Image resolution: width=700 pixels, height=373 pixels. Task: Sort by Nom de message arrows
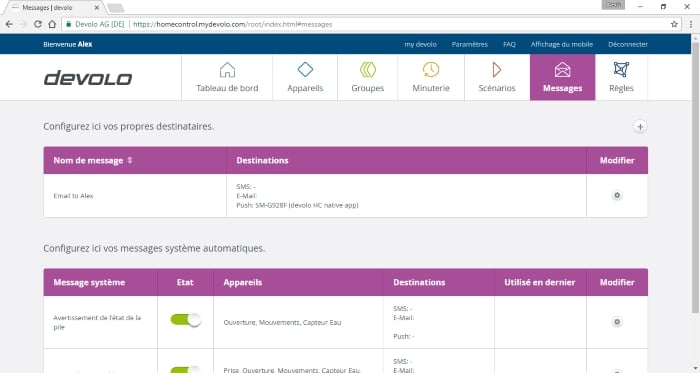coord(130,160)
